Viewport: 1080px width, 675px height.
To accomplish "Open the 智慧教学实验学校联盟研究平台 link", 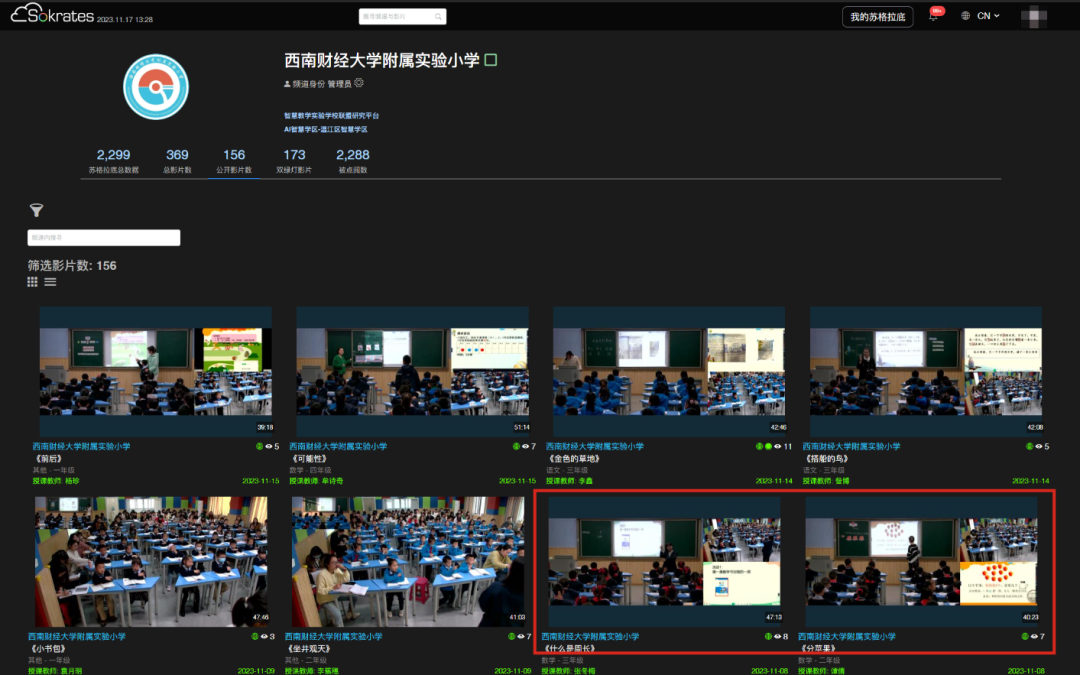I will tap(331, 116).
